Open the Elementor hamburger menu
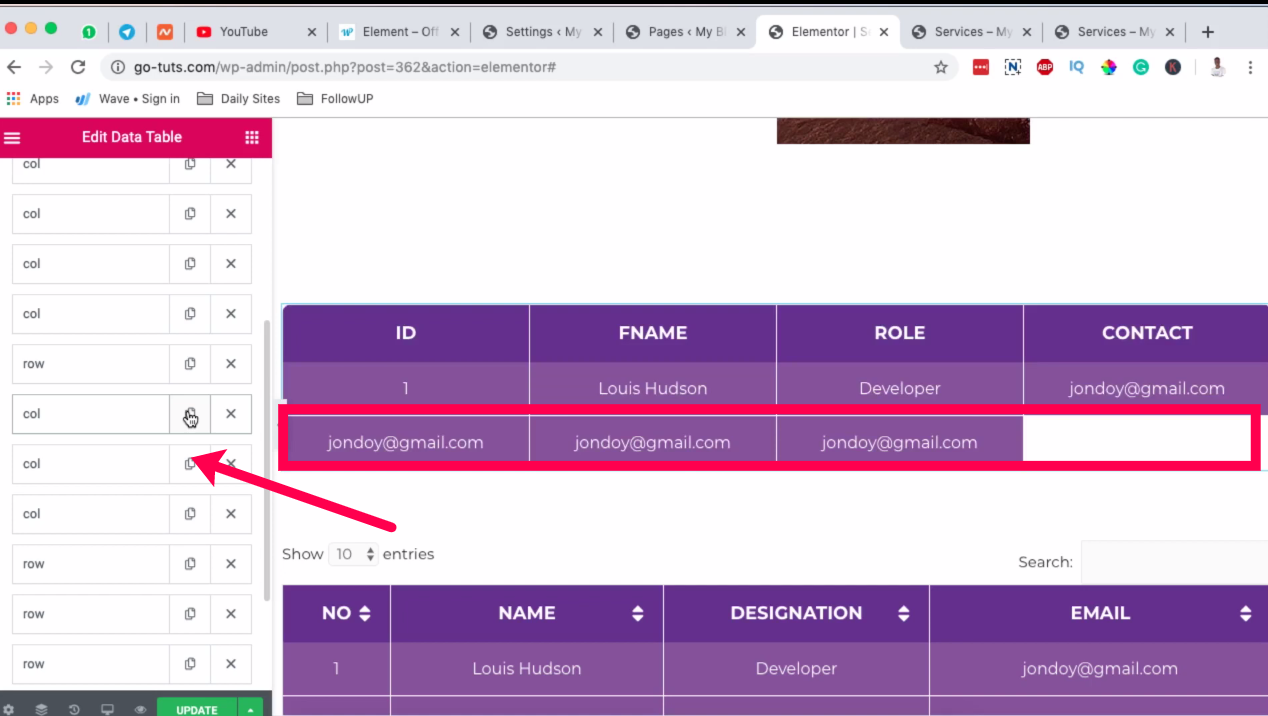This screenshot has width=1268, height=716. (12, 138)
